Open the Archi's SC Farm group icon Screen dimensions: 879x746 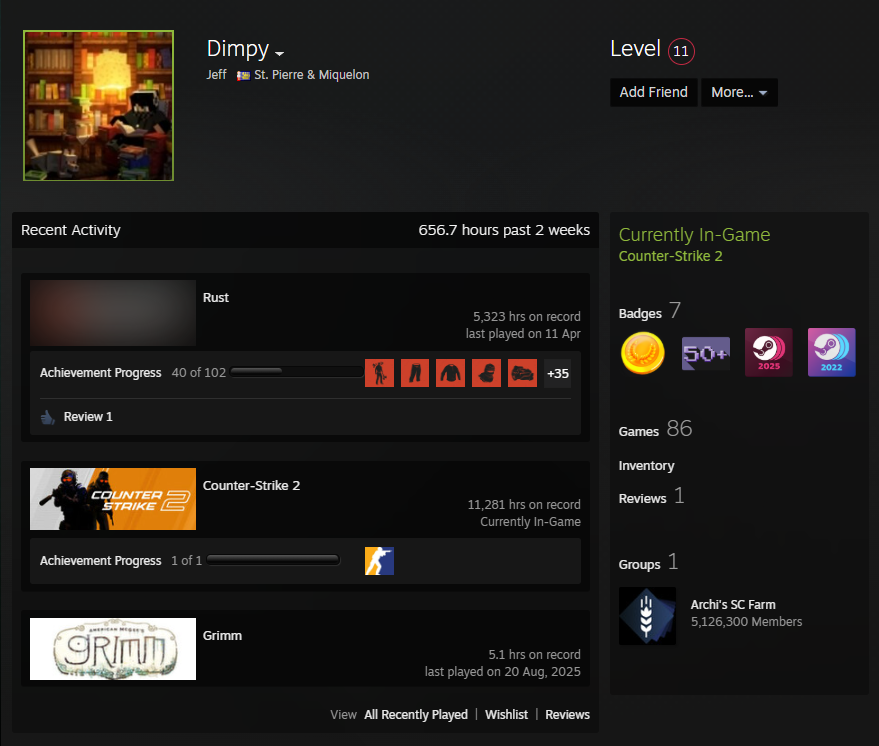pos(647,615)
